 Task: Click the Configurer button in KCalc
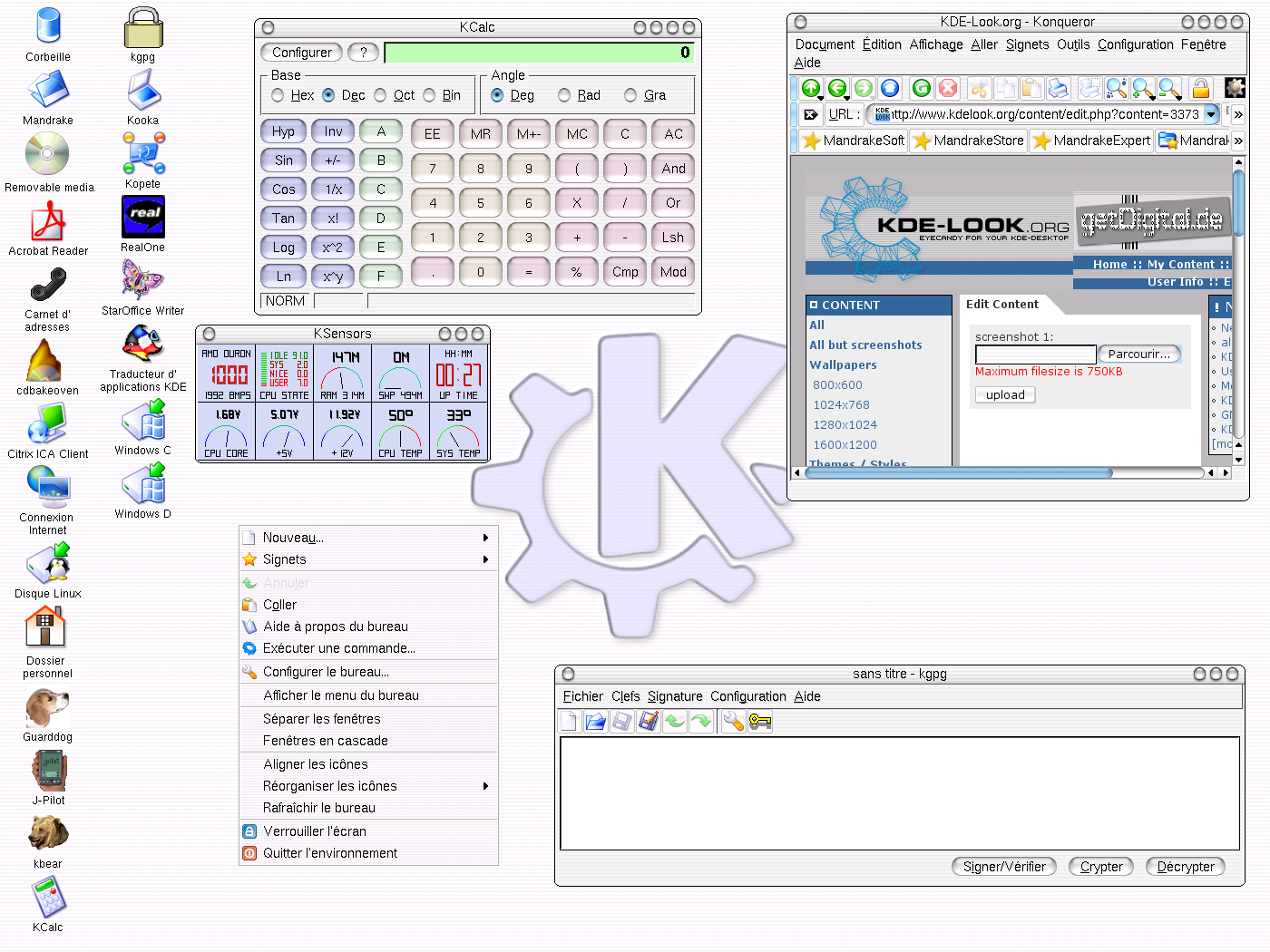302,53
